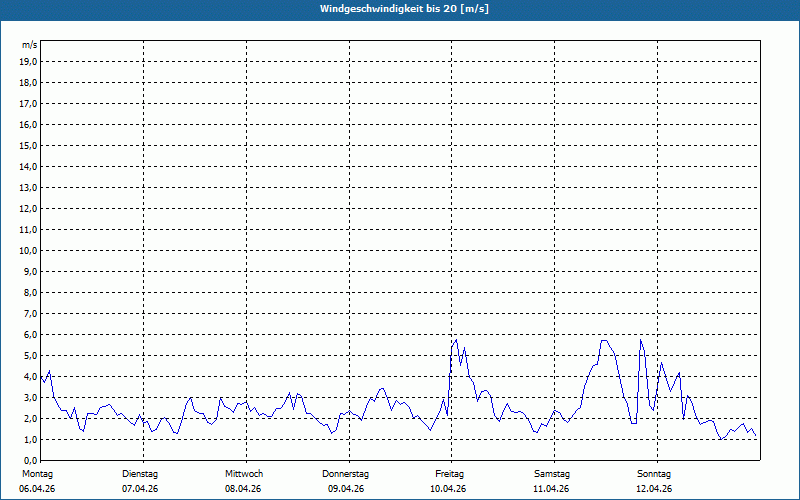Select the 13,0 y-axis label
Screen dimensions: 800x500
tap(28, 187)
